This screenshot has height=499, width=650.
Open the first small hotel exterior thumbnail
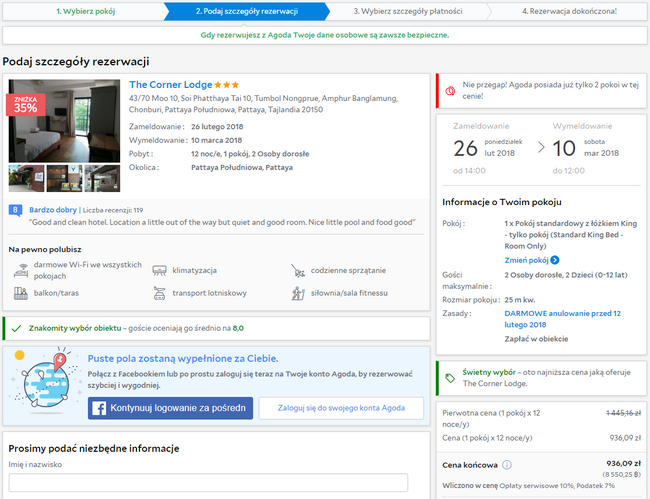tap(27, 179)
